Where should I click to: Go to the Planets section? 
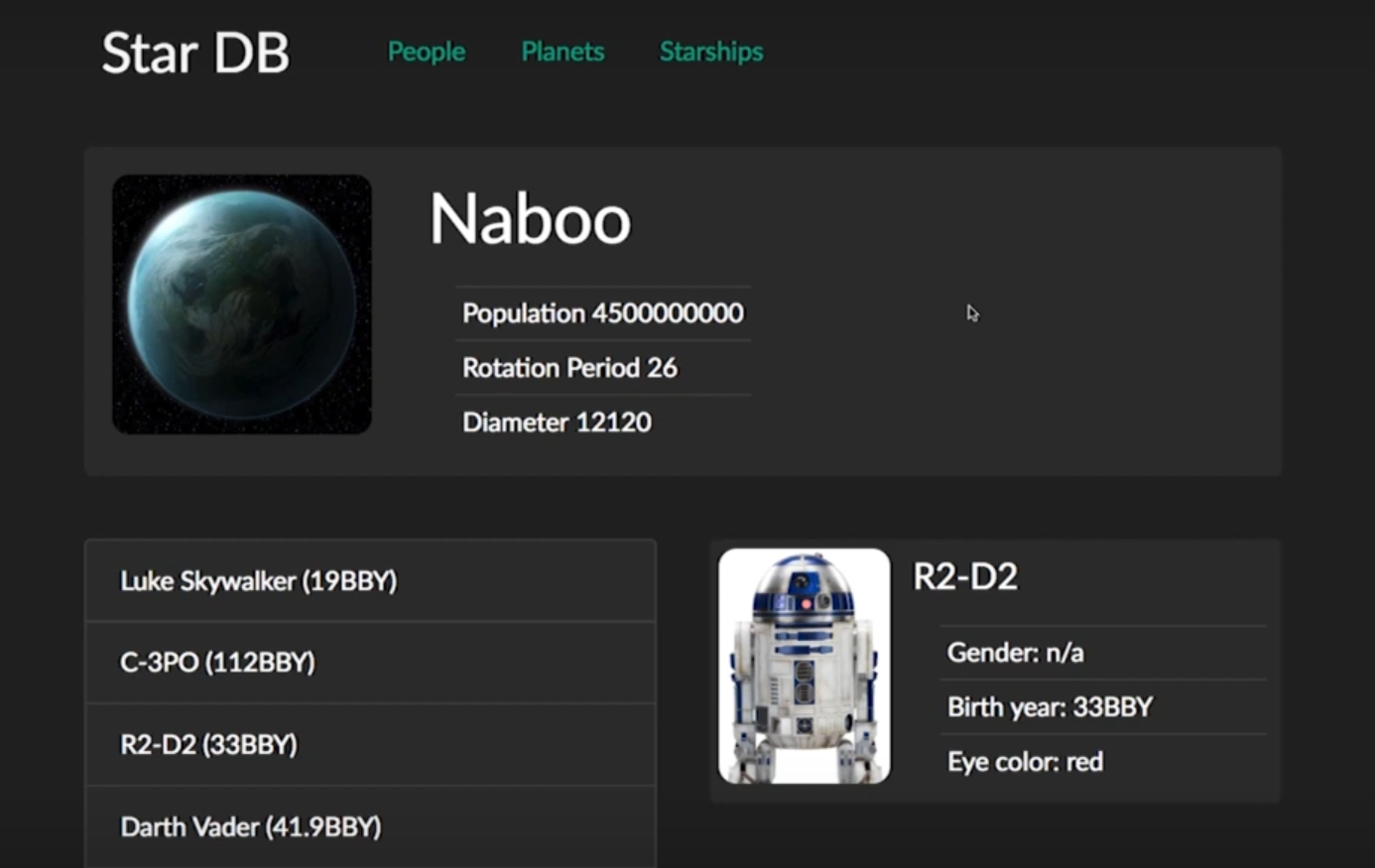562,52
